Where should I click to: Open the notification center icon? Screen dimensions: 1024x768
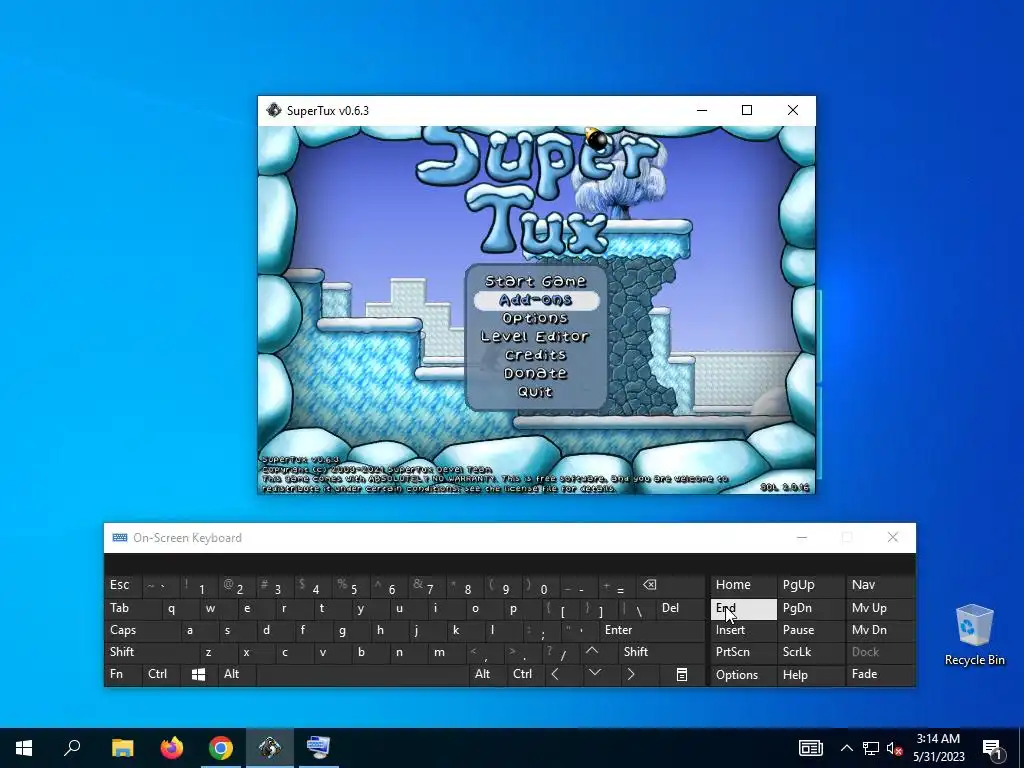click(x=992, y=748)
